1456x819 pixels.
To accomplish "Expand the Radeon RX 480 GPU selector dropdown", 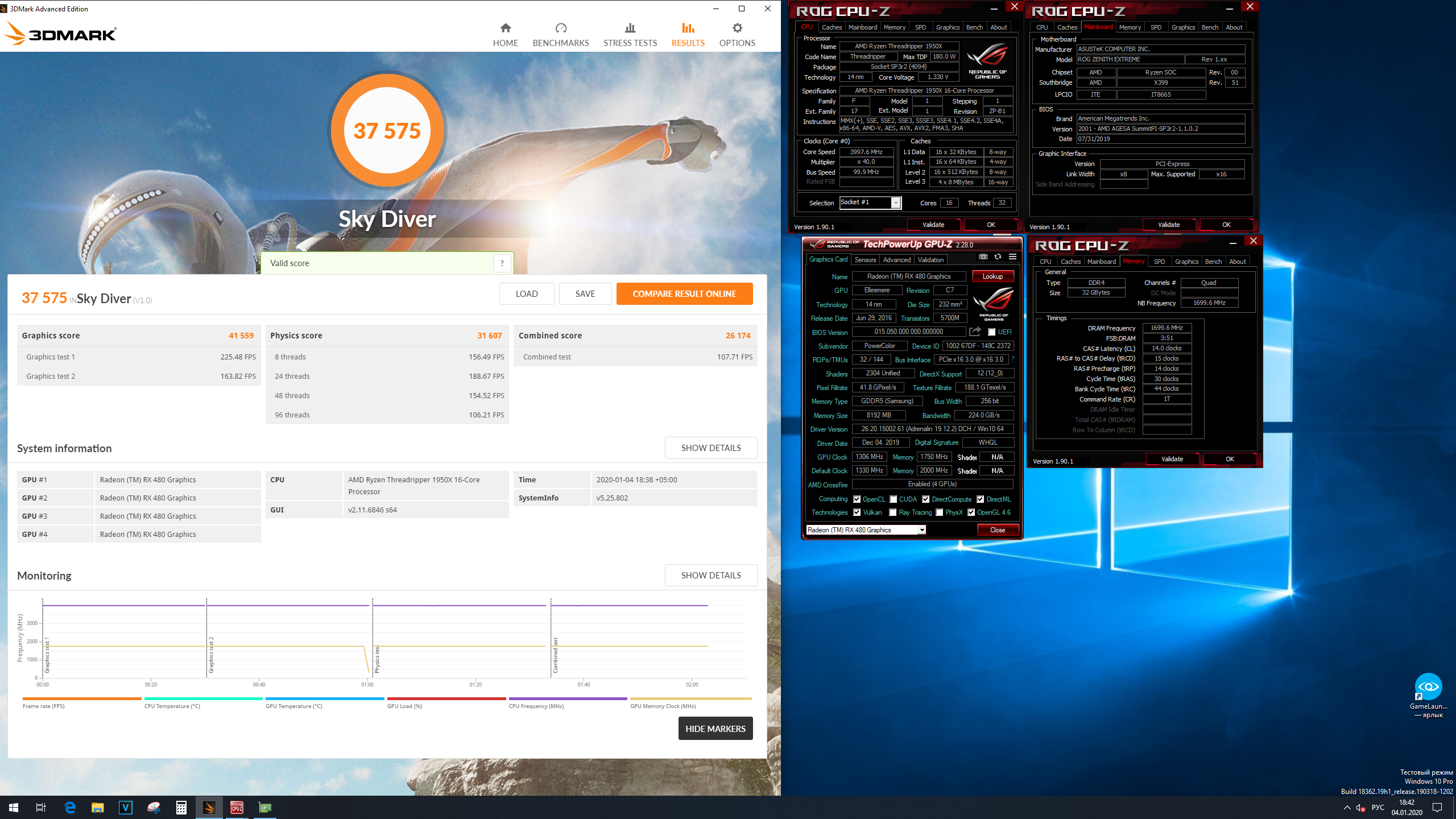I will [921, 530].
